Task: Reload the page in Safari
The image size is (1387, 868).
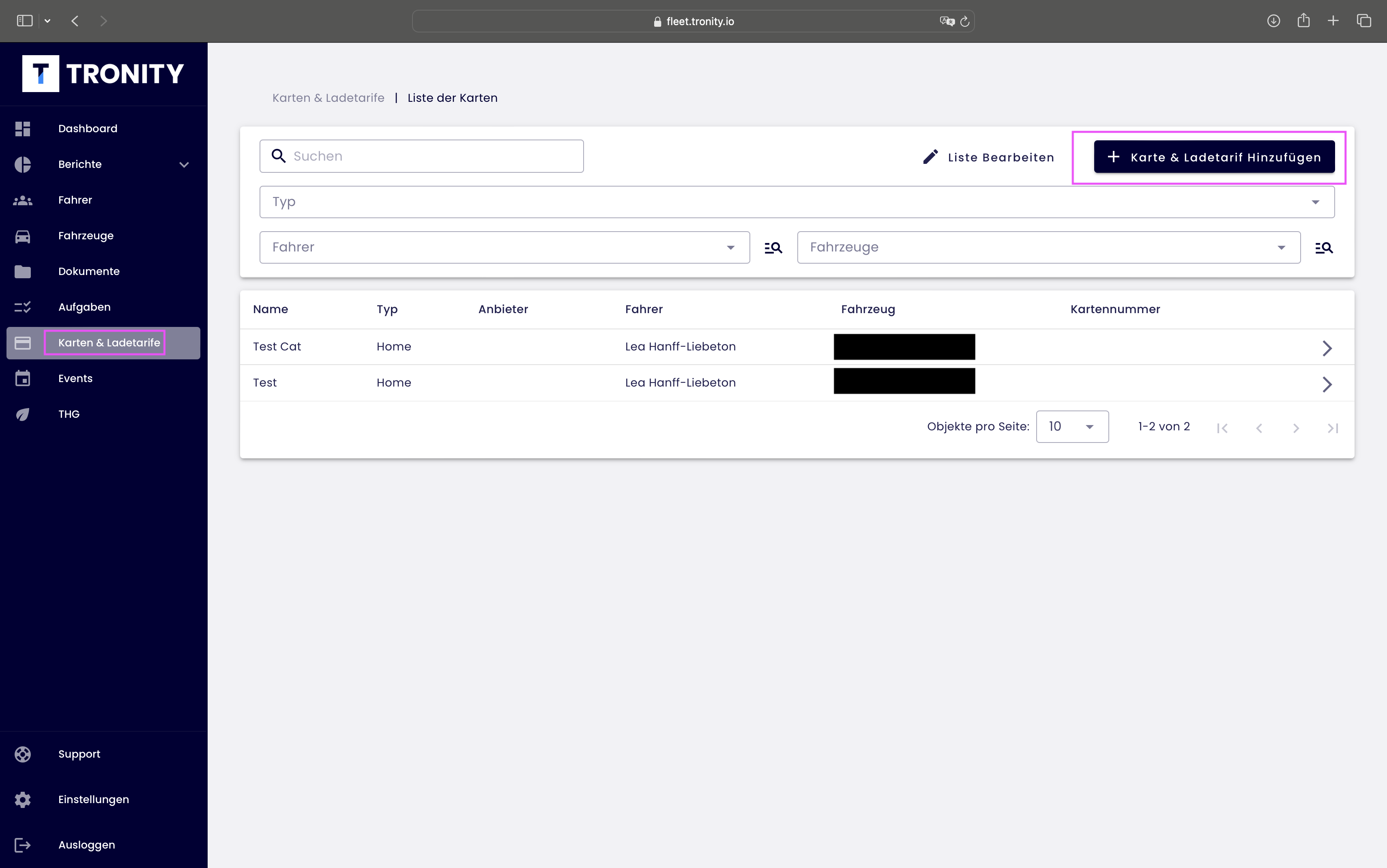Action: pyautogui.click(x=965, y=21)
